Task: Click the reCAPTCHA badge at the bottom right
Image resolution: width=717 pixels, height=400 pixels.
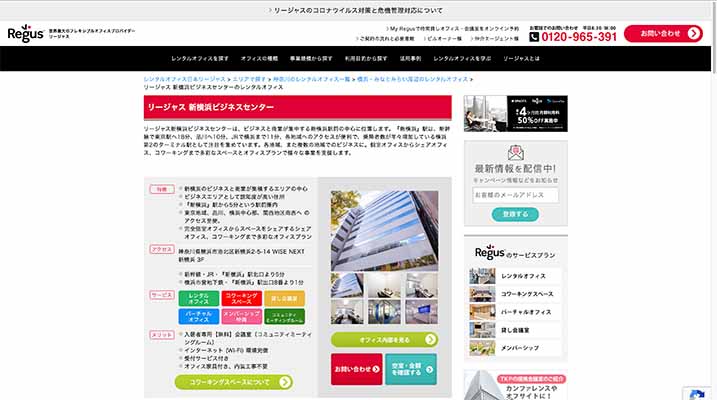Action: [x=697, y=394]
